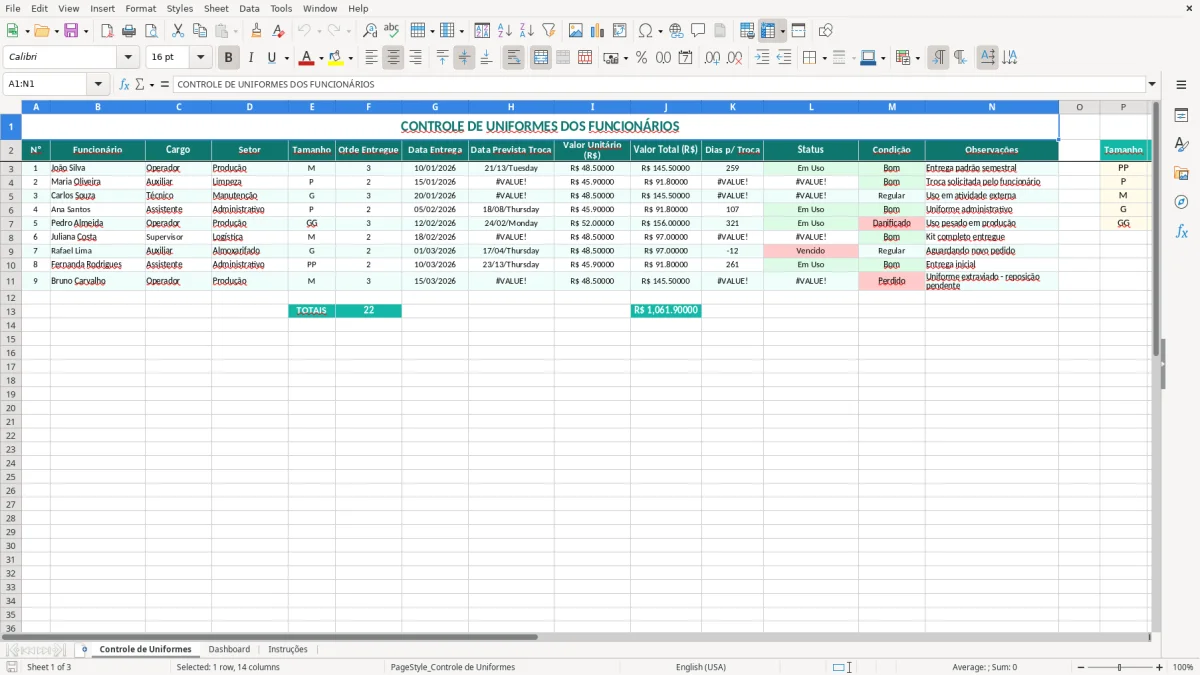Click the formula input line
The height and width of the screenshot is (675, 1200).
(659, 84)
